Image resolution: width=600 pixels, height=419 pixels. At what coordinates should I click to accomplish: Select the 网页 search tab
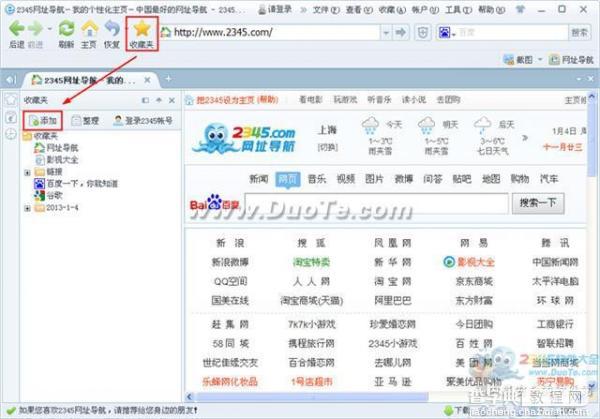point(287,179)
